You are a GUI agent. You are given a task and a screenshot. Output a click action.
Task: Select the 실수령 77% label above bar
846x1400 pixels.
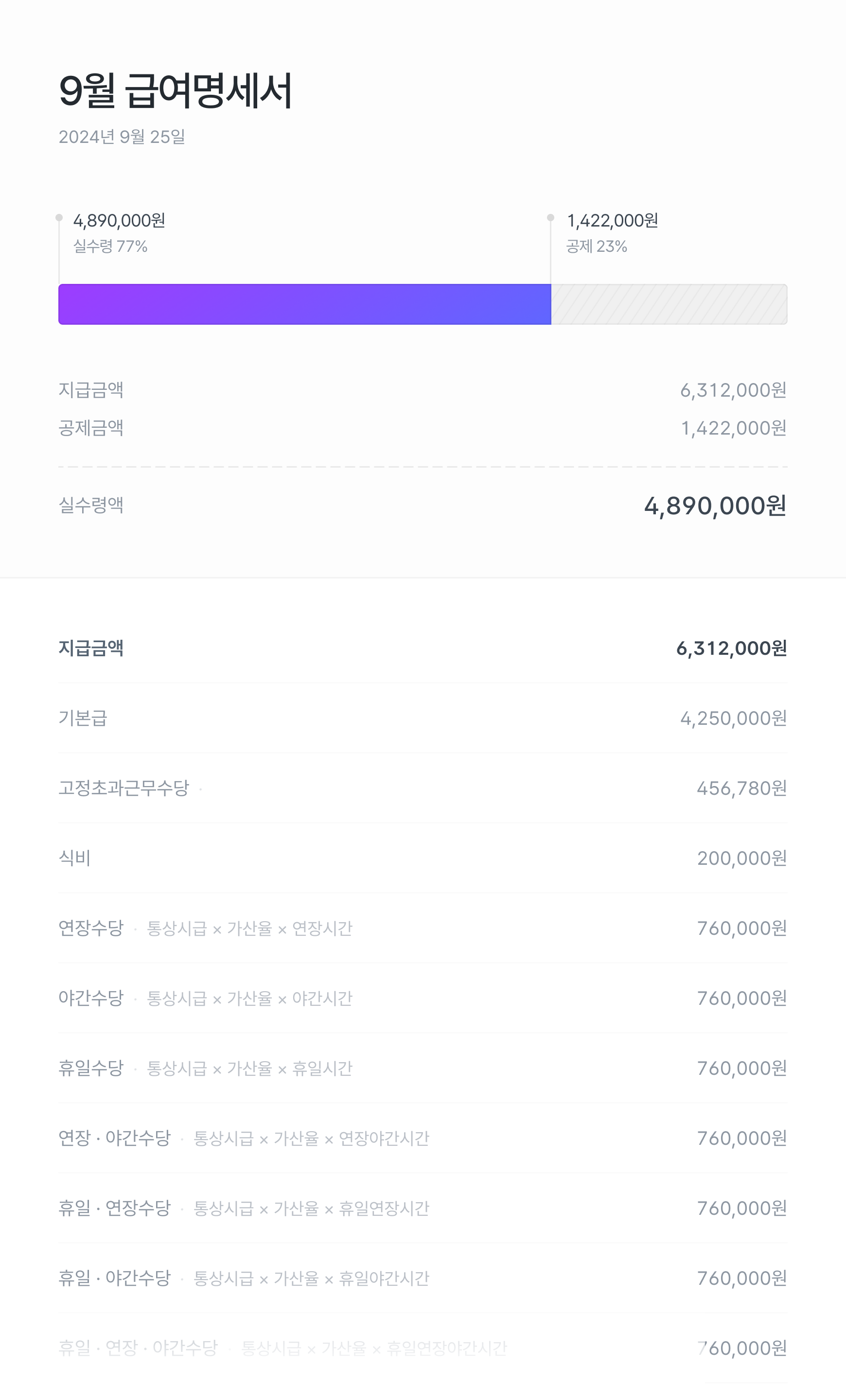coord(110,246)
